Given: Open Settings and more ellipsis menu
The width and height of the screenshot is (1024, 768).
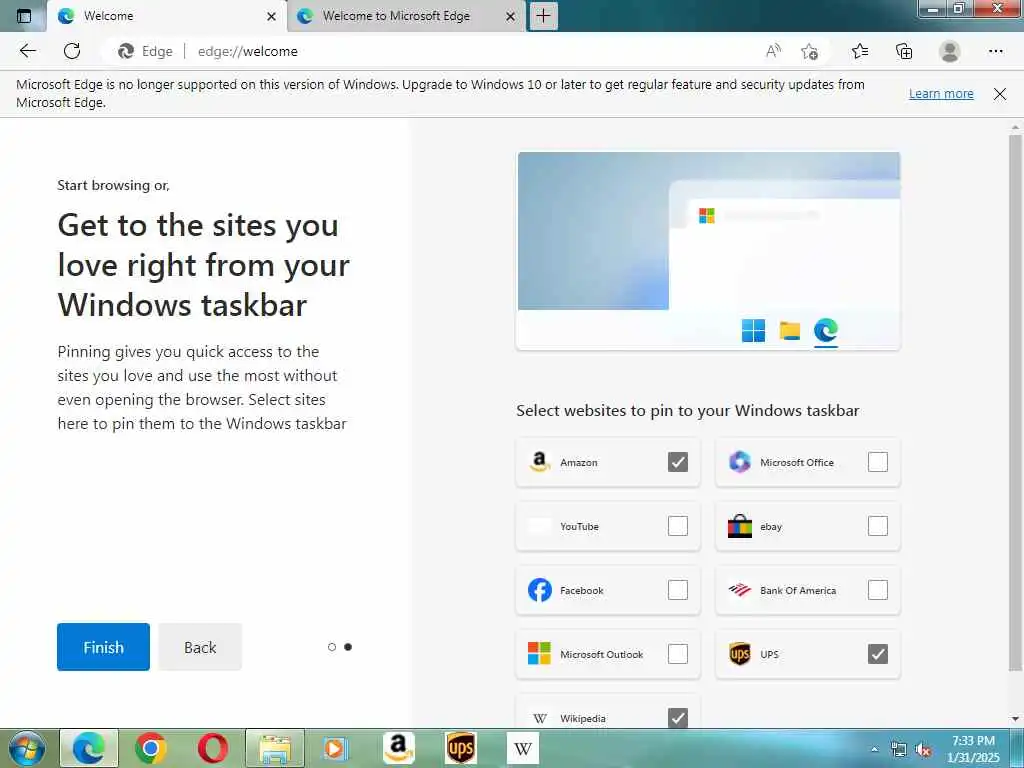Looking at the screenshot, I should [995, 51].
